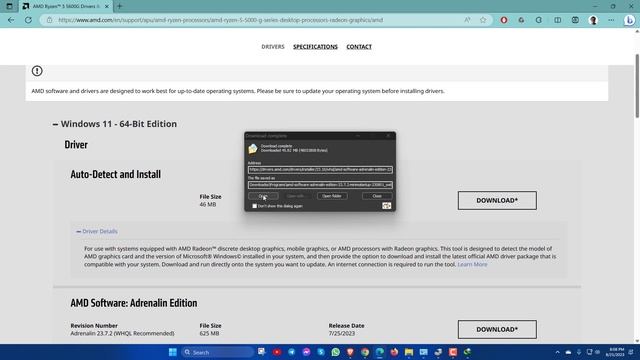Open Telegram from the taskbar
The height and width of the screenshot is (360, 640).
tap(291, 352)
